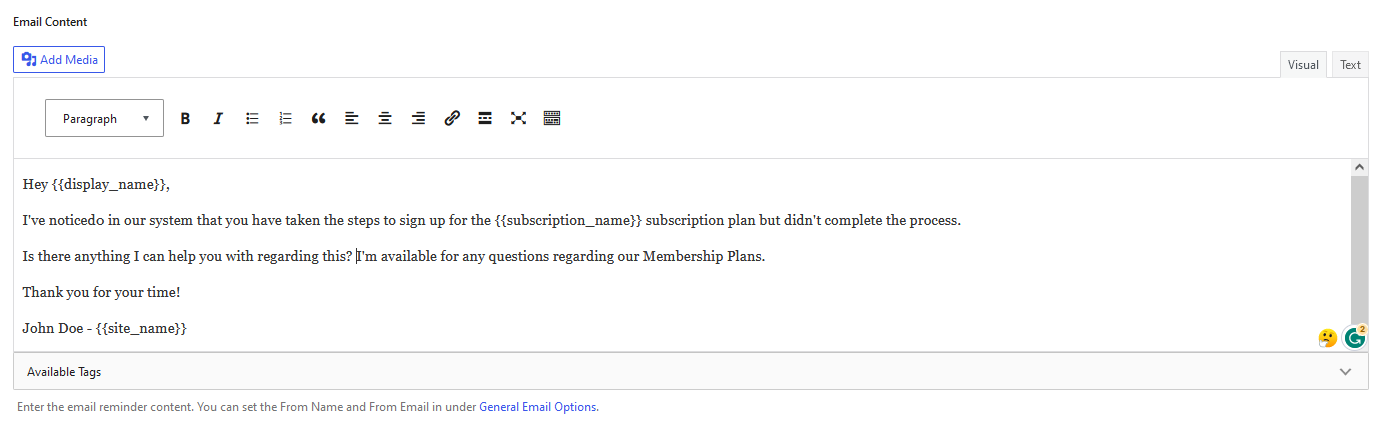This screenshot has width=1383, height=423.
Task: Open the Grammarly widget in editor
Action: (x=1355, y=337)
